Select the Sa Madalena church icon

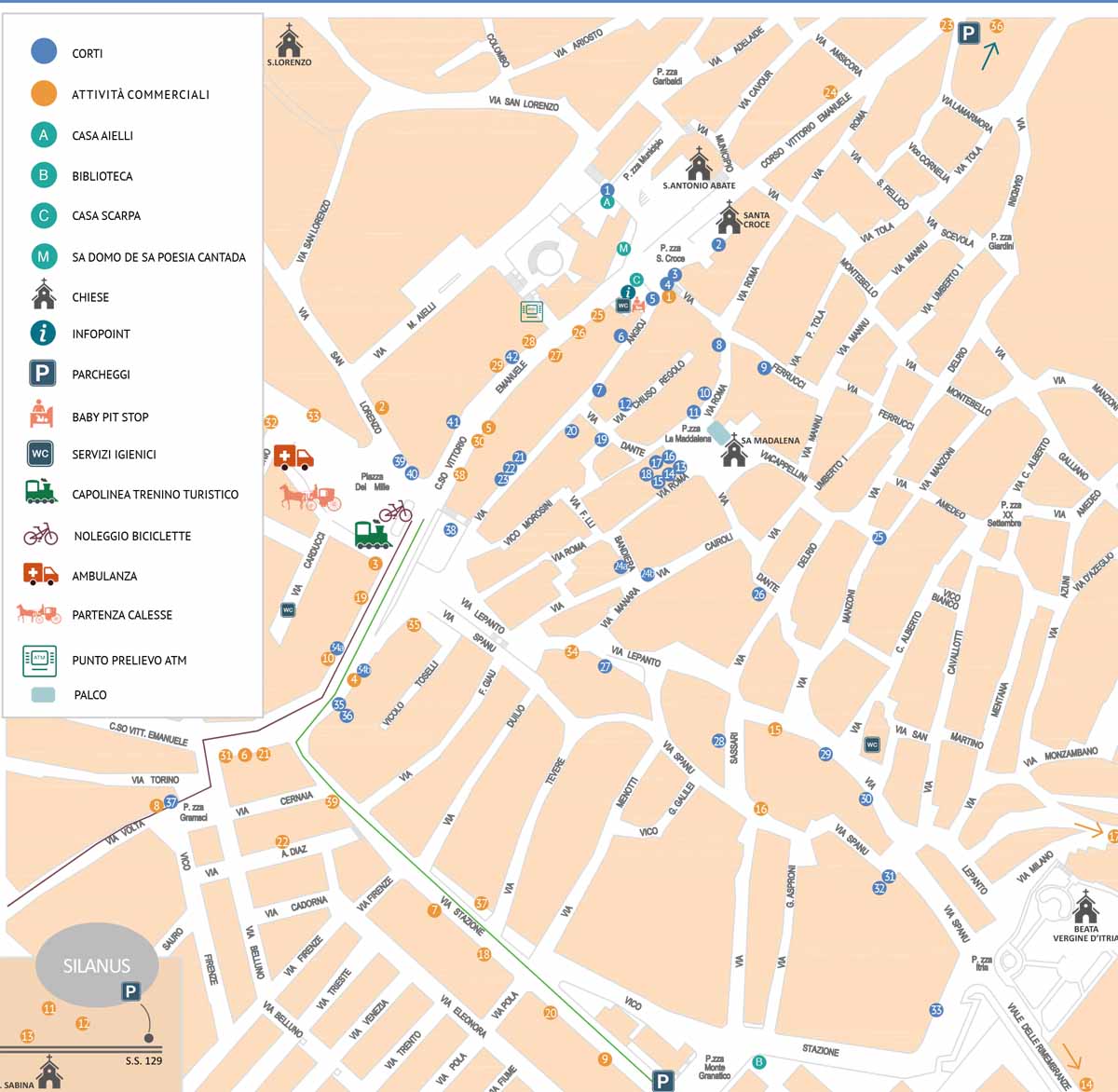coord(734,450)
